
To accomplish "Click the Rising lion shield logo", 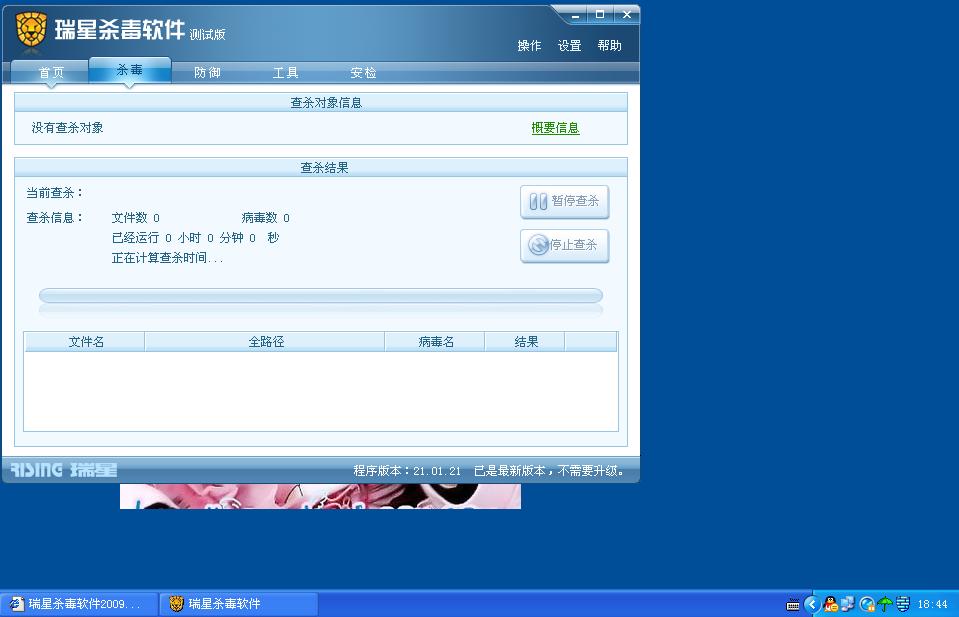I will pyautogui.click(x=31, y=29).
